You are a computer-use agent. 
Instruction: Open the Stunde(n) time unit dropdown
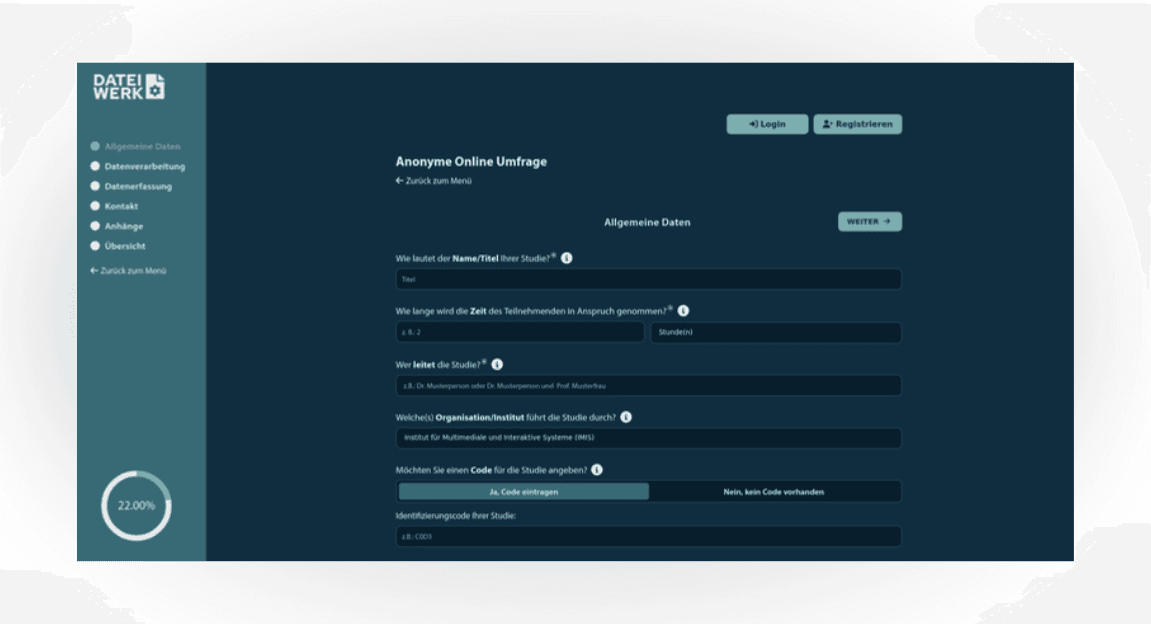tap(775, 333)
